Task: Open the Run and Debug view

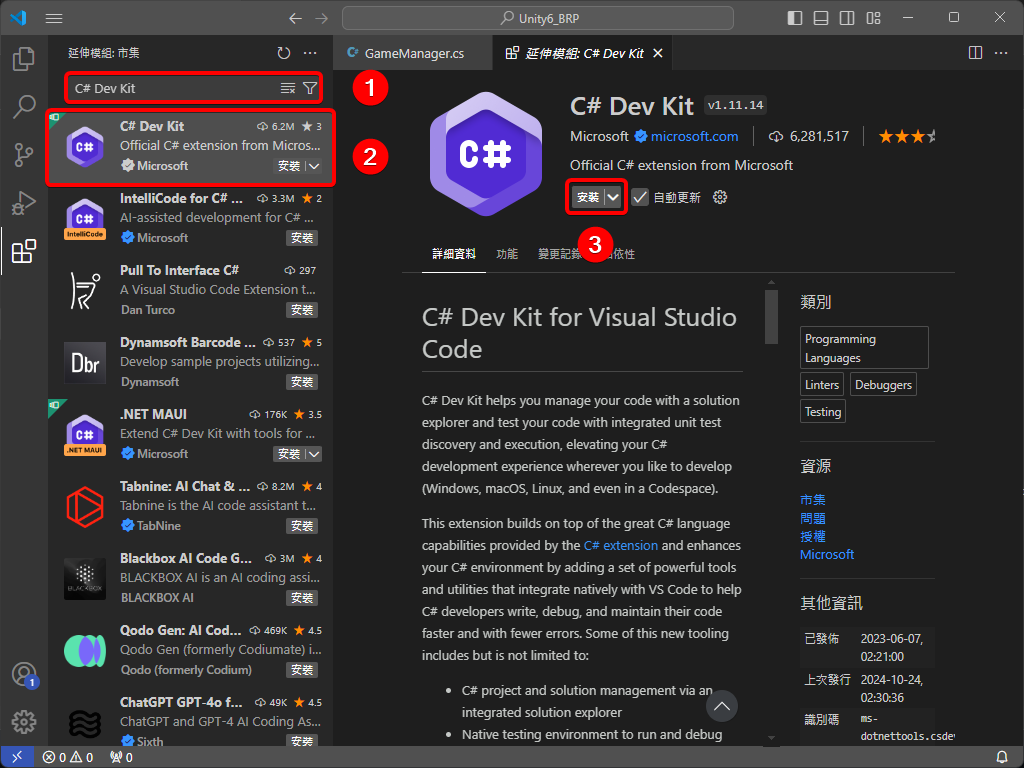Action: [24, 203]
